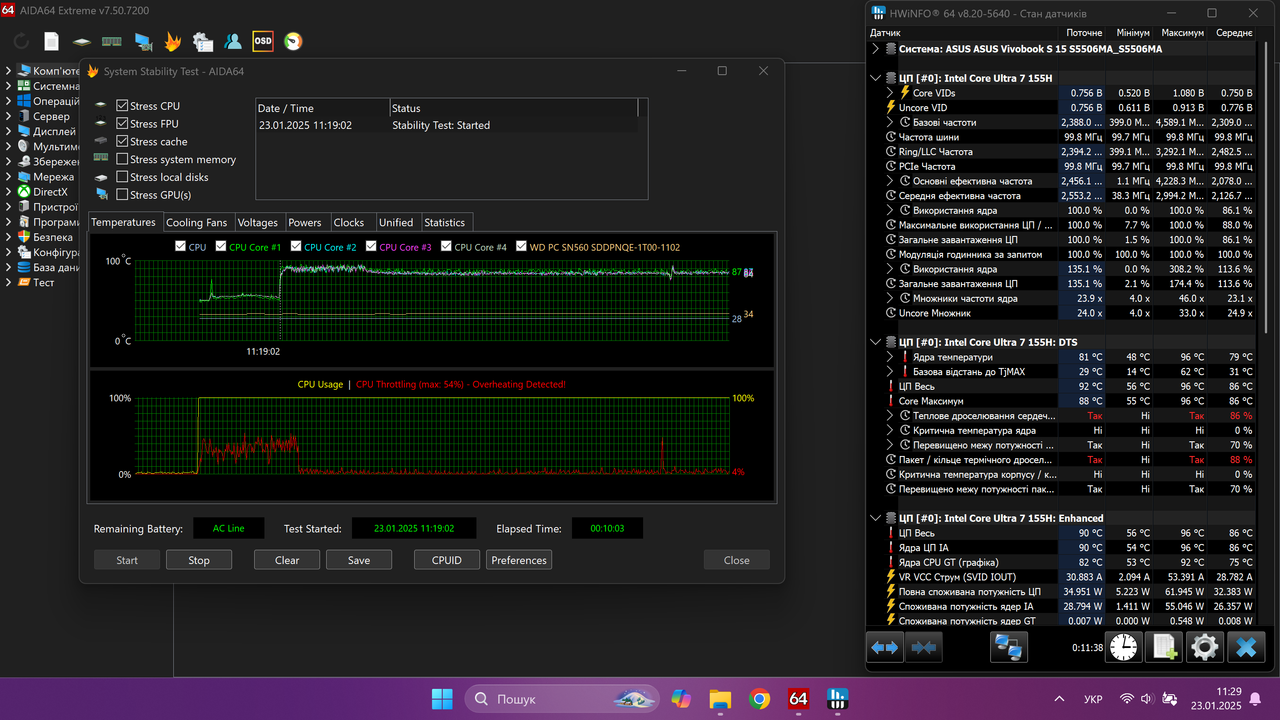Launch stability test via flame toolbar icon
This screenshot has width=1280, height=720.
[x=173, y=41]
